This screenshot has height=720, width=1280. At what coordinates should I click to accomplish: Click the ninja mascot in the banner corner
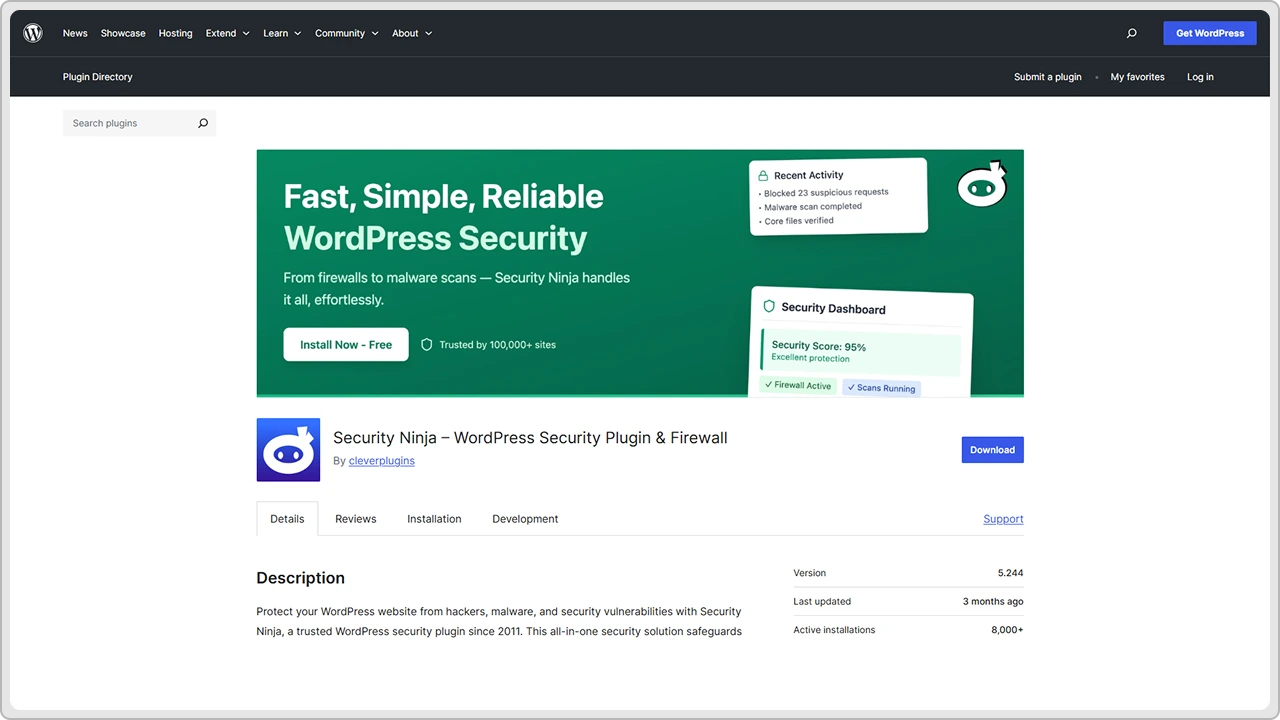click(x=981, y=184)
